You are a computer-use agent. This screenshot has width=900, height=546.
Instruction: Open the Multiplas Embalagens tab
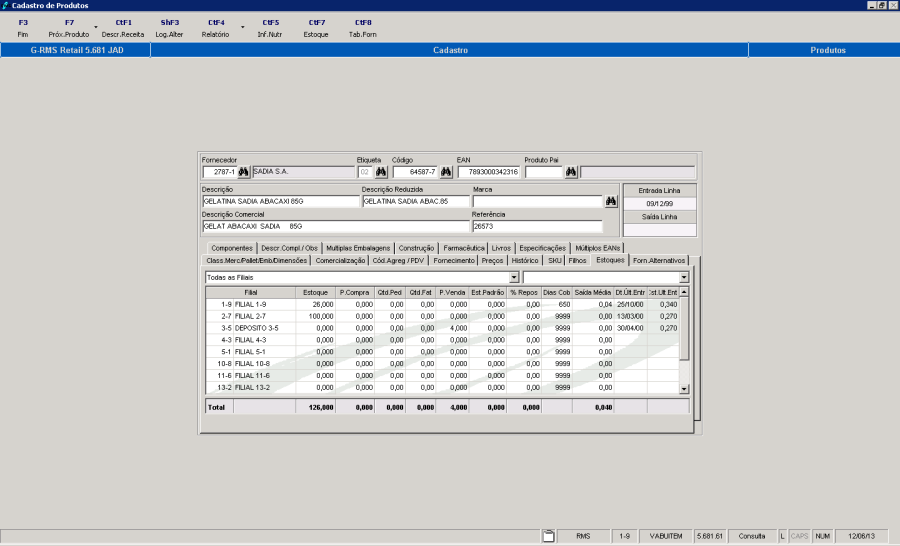point(358,248)
